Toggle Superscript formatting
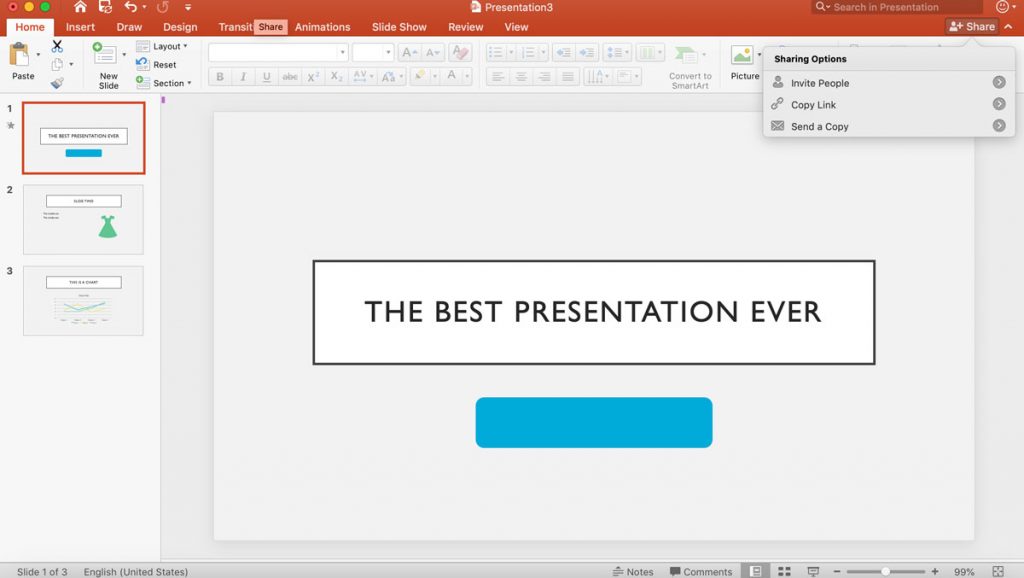 tap(313, 76)
